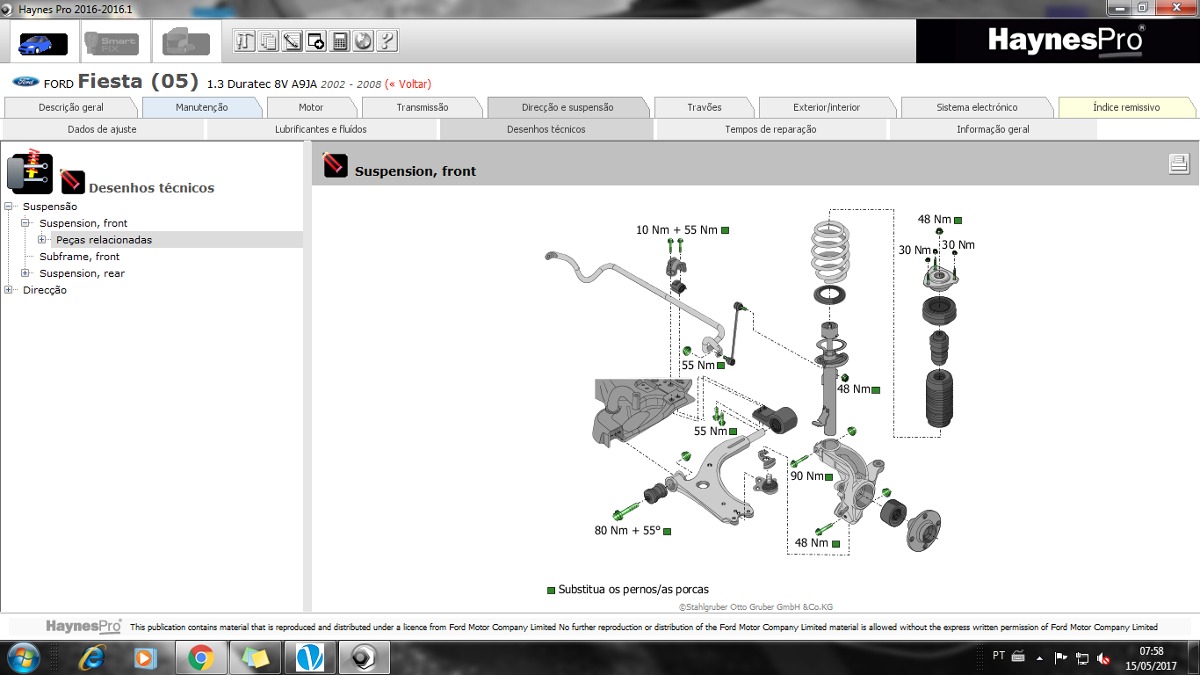The height and width of the screenshot is (675, 1200).
Task: Click the « Voltar link
Action: (x=408, y=83)
